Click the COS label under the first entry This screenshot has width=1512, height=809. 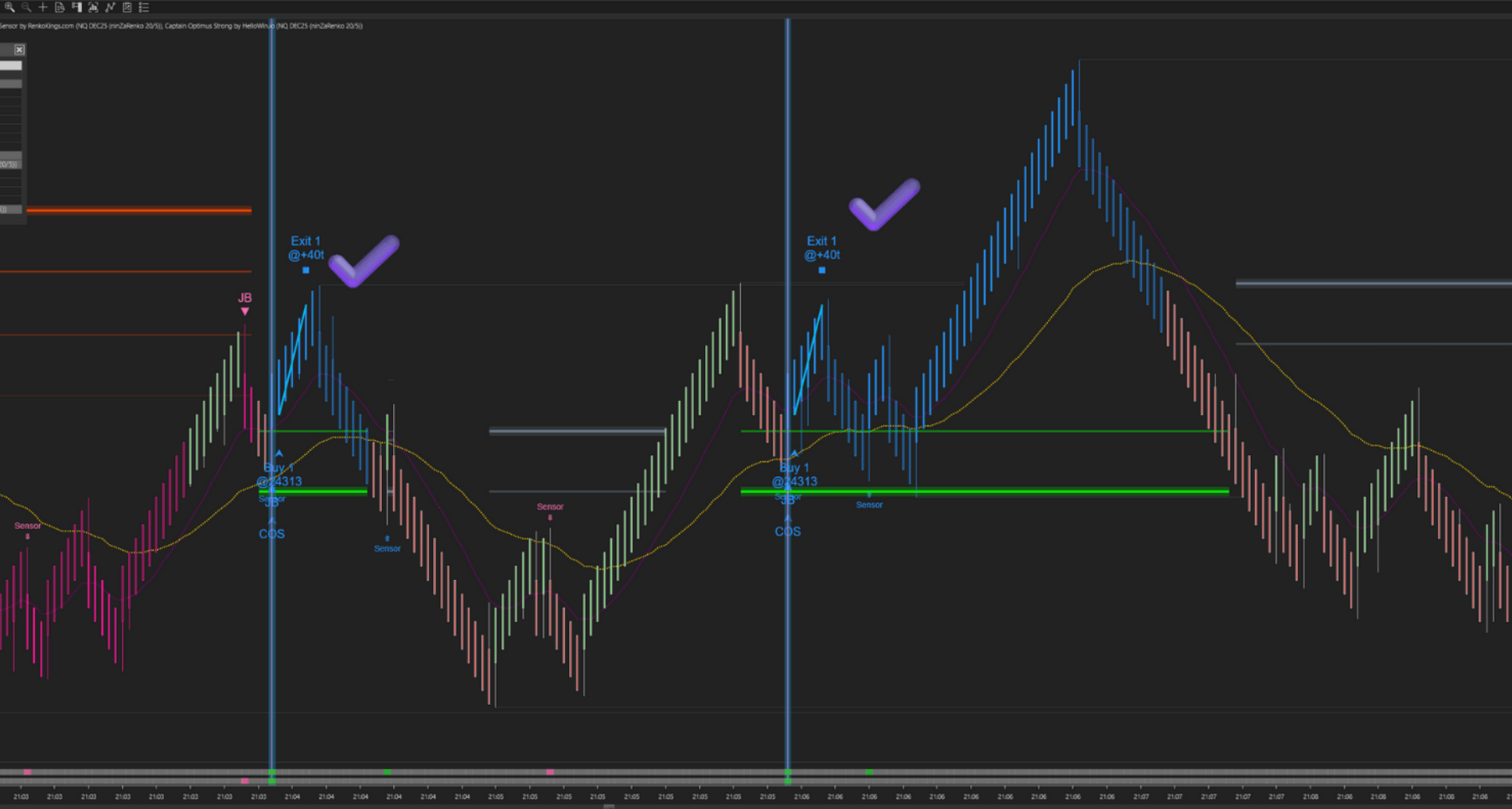[271, 534]
